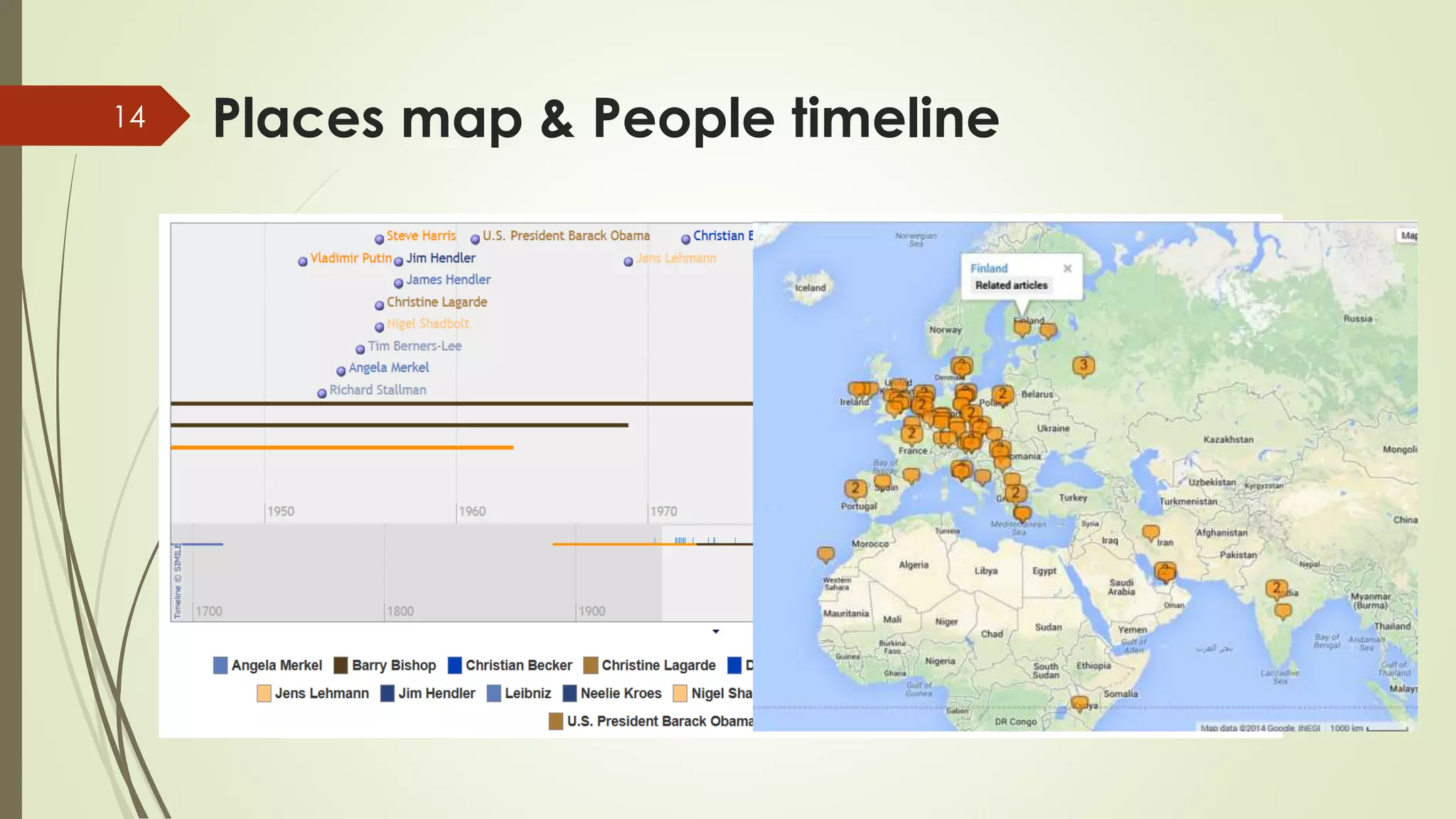The width and height of the screenshot is (1456, 819).
Task: Click the Christian Becker legend color swatch
Action: [x=455, y=665]
